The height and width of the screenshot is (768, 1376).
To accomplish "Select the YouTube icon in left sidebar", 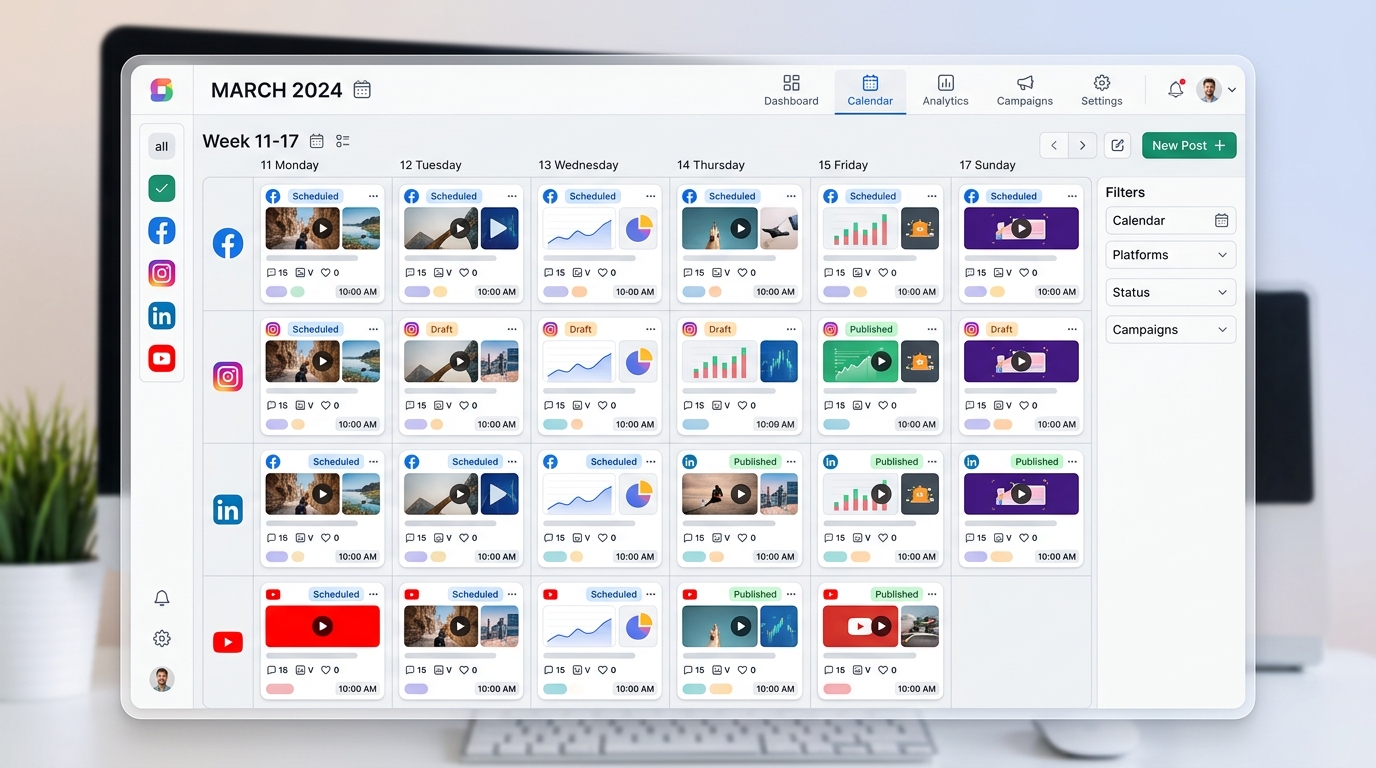I will pos(162,358).
